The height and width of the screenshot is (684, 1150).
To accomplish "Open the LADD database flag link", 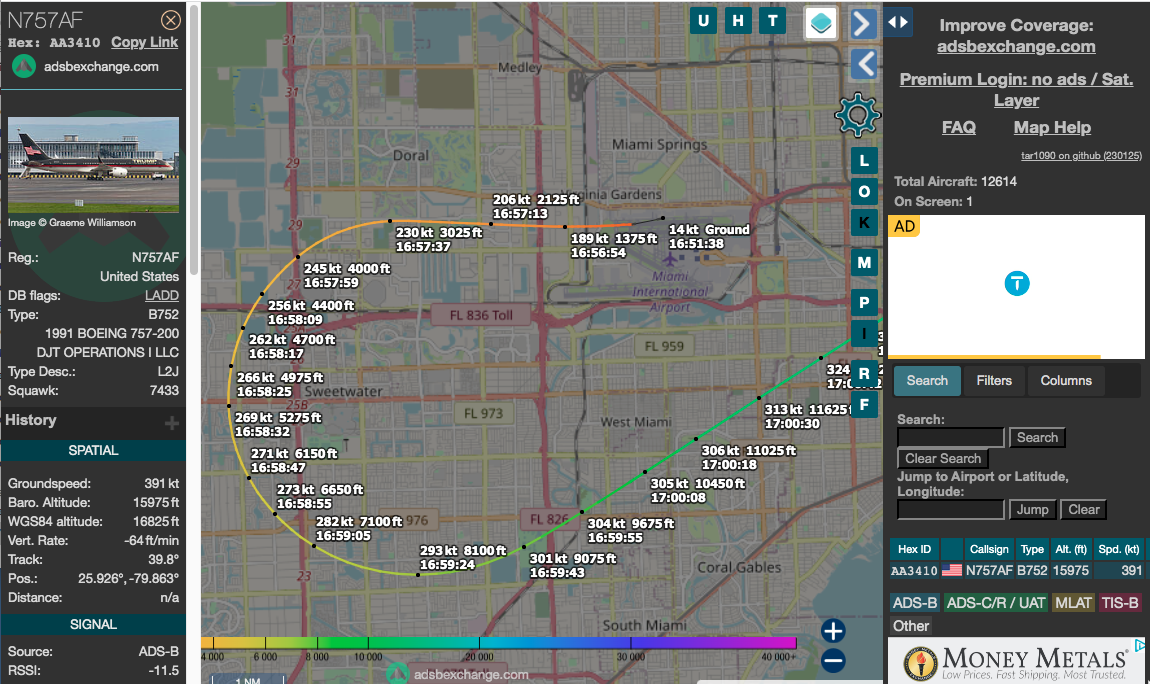I will [x=162, y=295].
